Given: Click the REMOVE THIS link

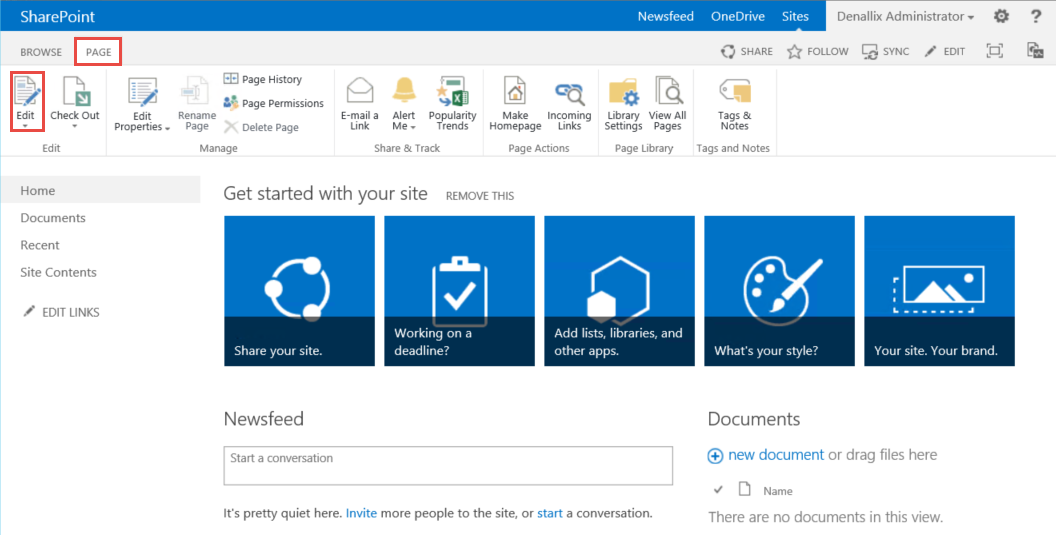Looking at the screenshot, I should coord(480,196).
